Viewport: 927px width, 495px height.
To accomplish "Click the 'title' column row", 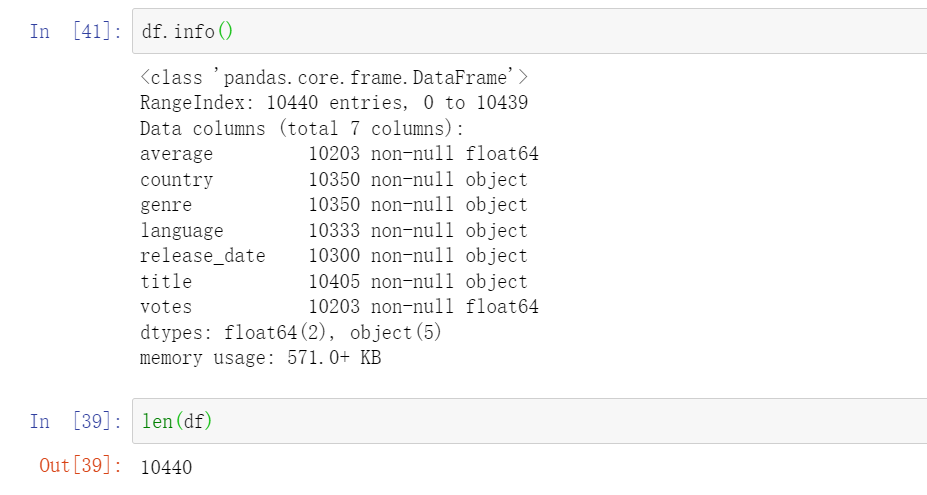I will click(333, 282).
